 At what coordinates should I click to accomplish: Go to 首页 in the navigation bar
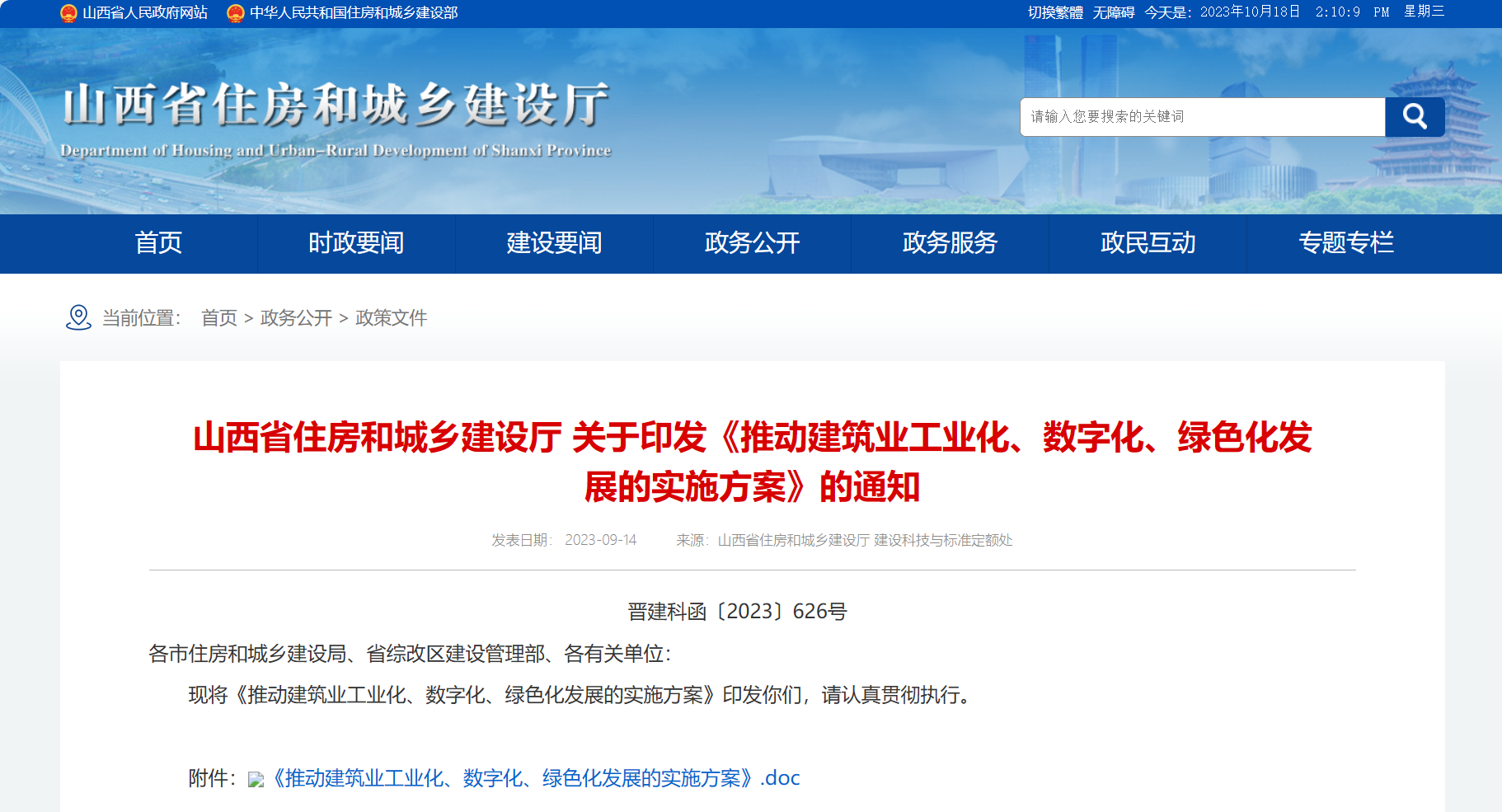pyautogui.click(x=158, y=243)
